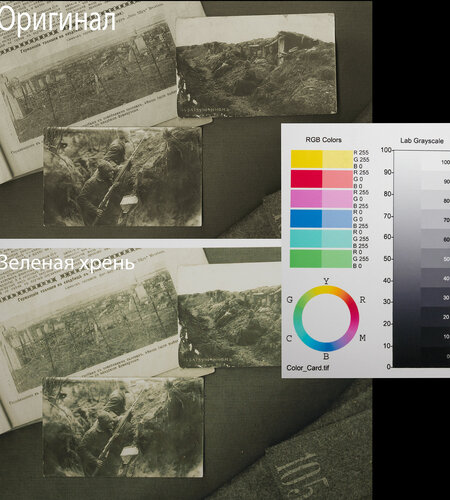Image resolution: width=450 pixels, height=500 pixels.
Task: Click the RGB Colors title
Action: pyautogui.click(x=323, y=140)
